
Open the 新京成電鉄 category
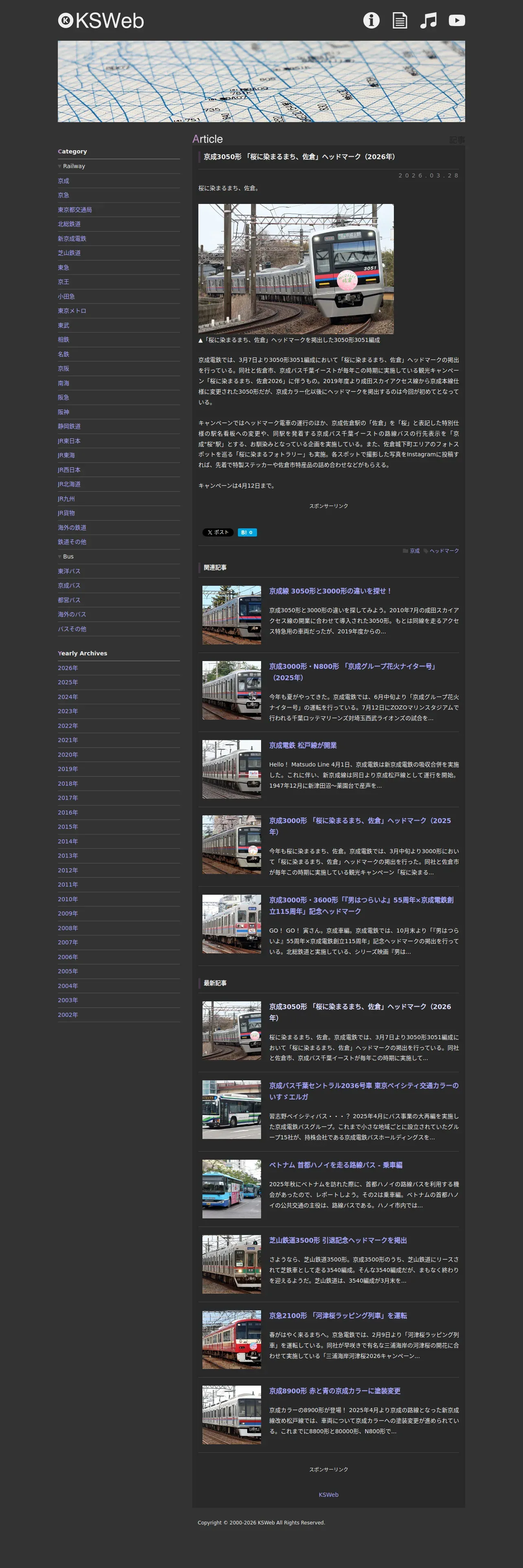(x=72, y=239)
